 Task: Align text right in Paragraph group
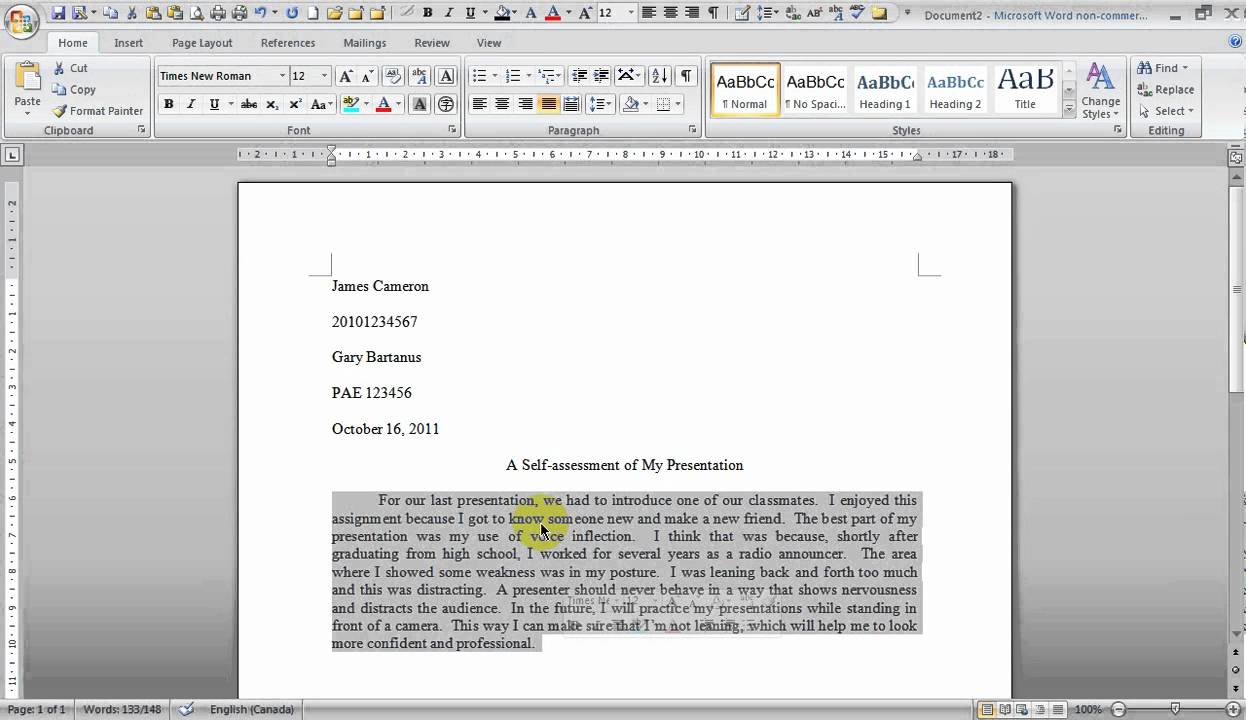525,104
